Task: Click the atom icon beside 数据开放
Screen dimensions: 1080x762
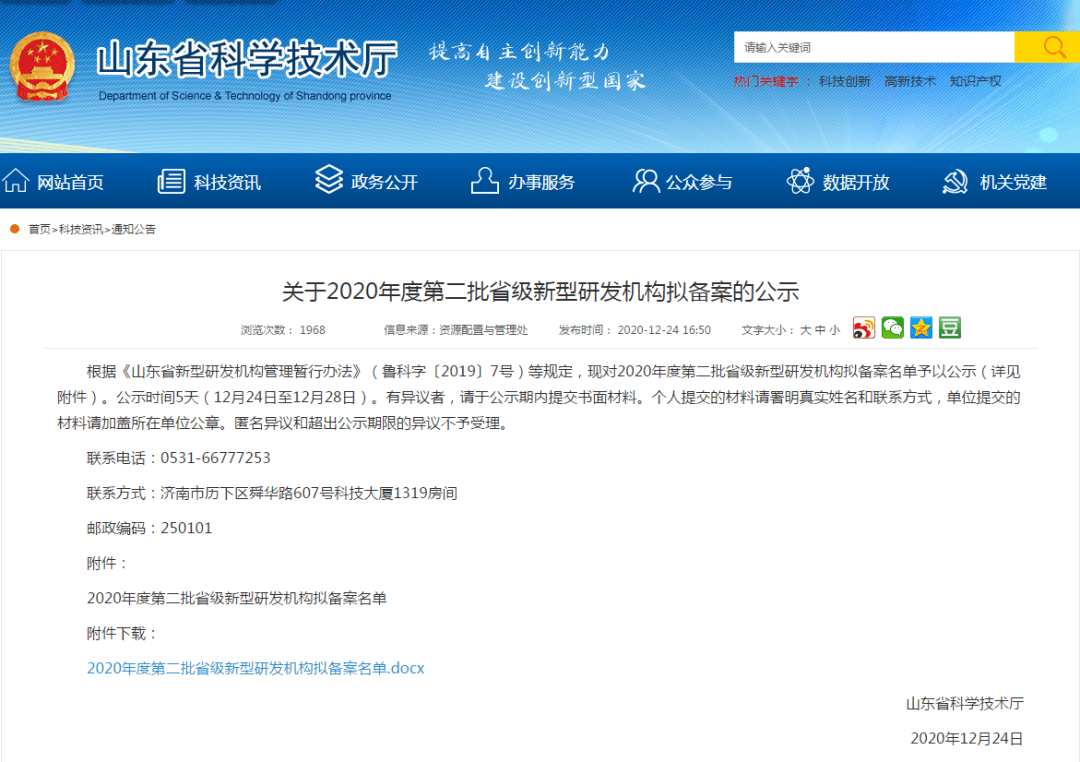Action: click(800, 181)
